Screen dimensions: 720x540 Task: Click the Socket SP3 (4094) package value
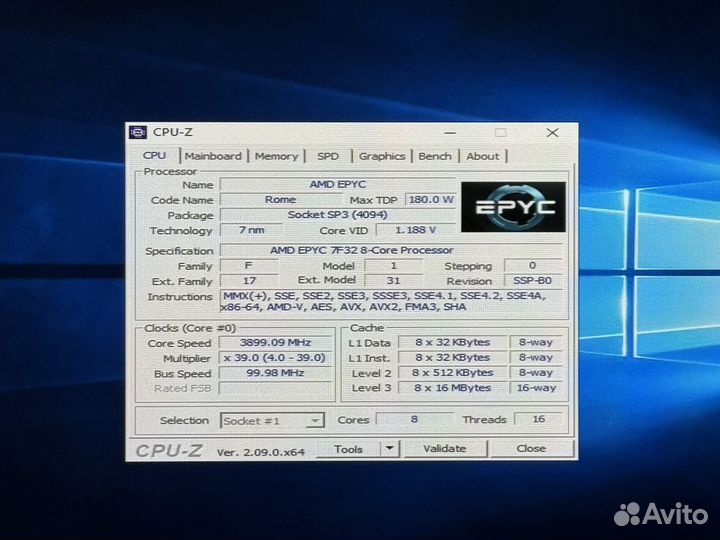click(338, 215)
